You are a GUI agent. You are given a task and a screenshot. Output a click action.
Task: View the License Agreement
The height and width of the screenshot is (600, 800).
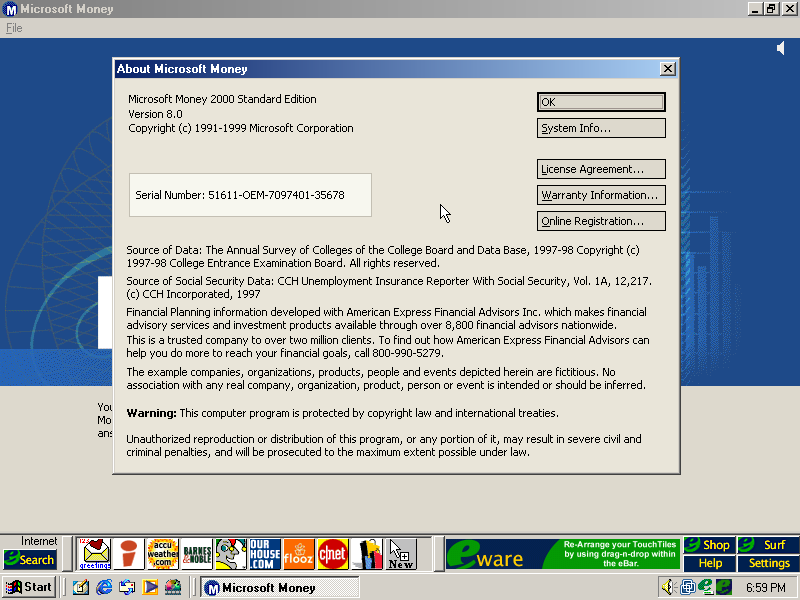pyautogui.click(x=601, y=169)
